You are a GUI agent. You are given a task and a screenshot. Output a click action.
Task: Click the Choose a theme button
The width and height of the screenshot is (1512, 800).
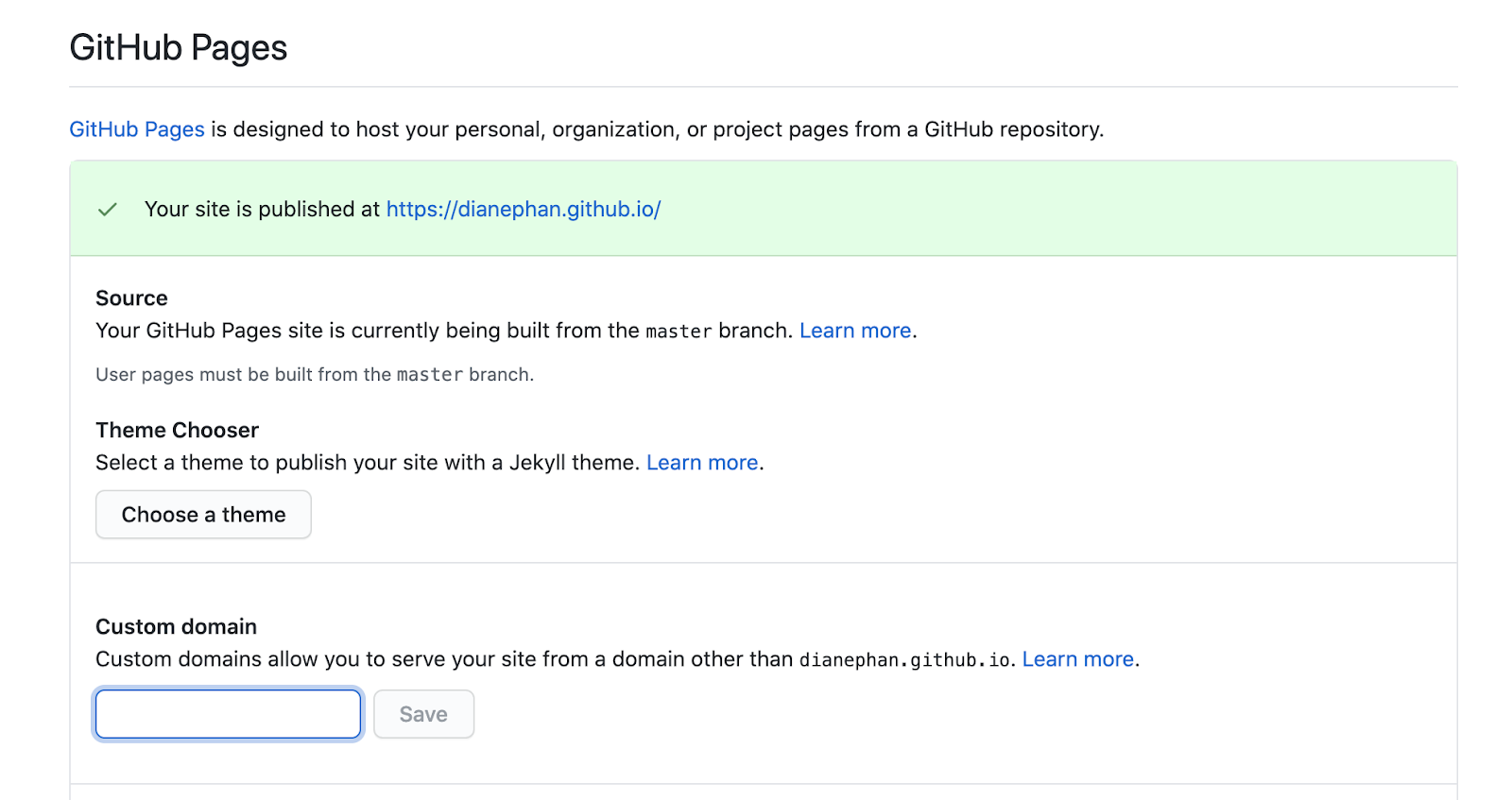pyautogui.click(x=203, y=515)
